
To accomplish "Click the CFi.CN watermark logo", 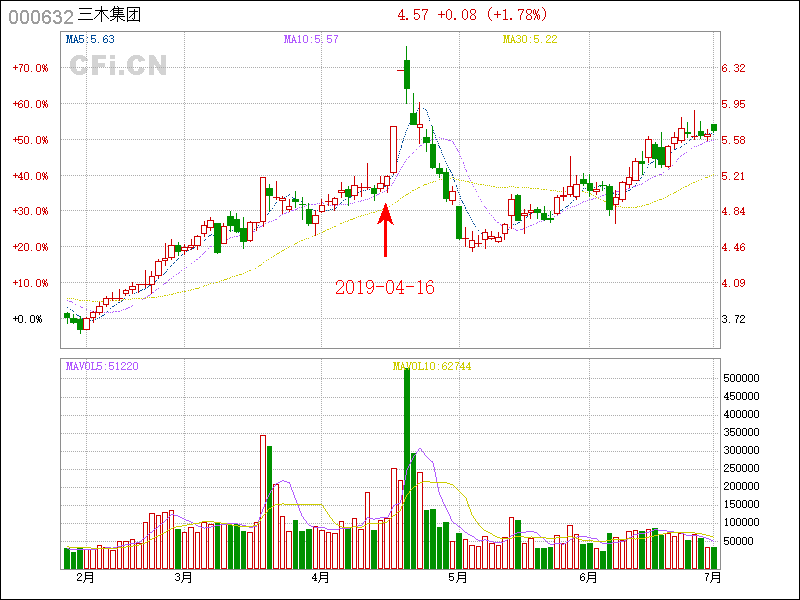I will (118, 66).
